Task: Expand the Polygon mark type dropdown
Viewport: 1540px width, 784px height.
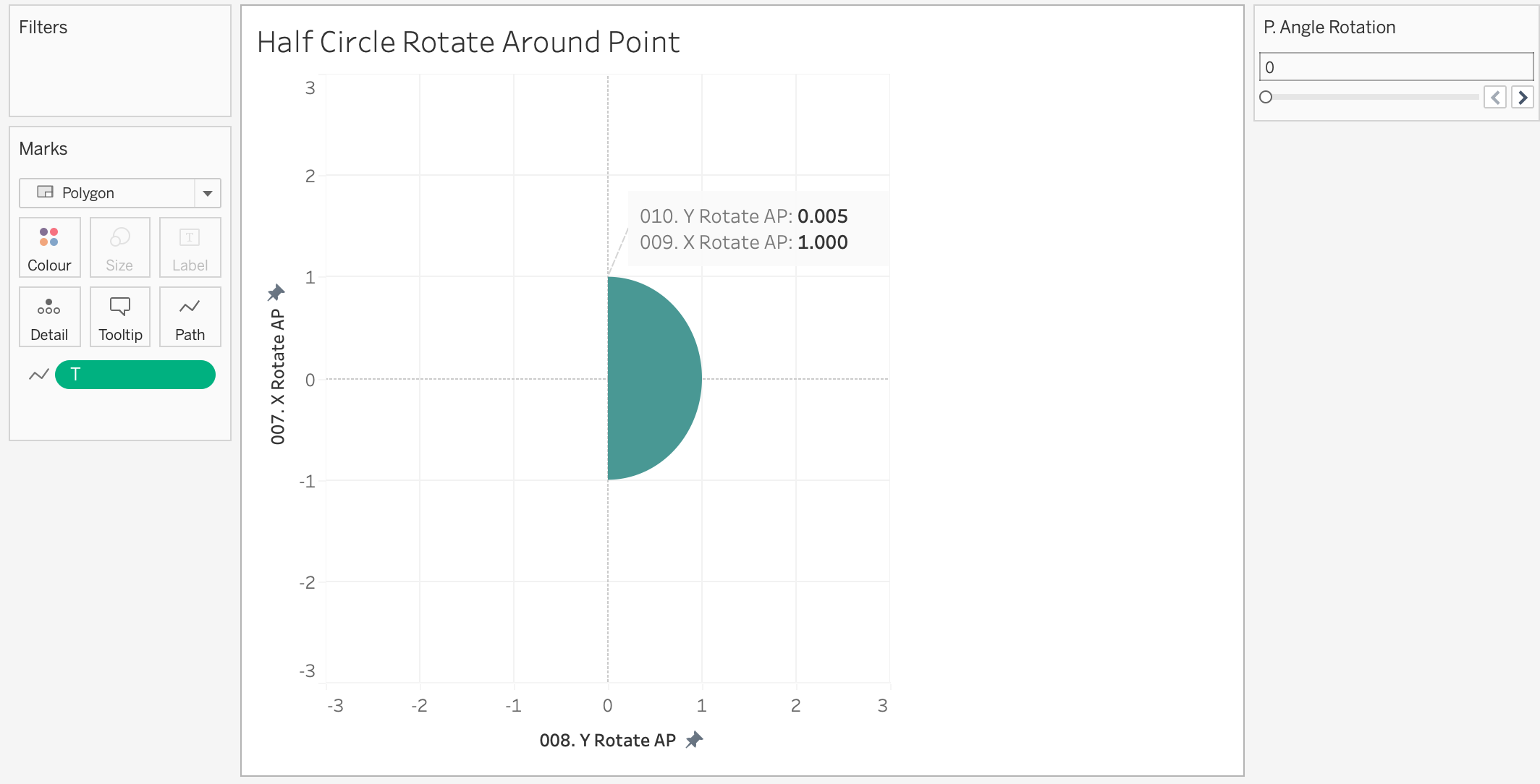Action: (x=107, y=193)
